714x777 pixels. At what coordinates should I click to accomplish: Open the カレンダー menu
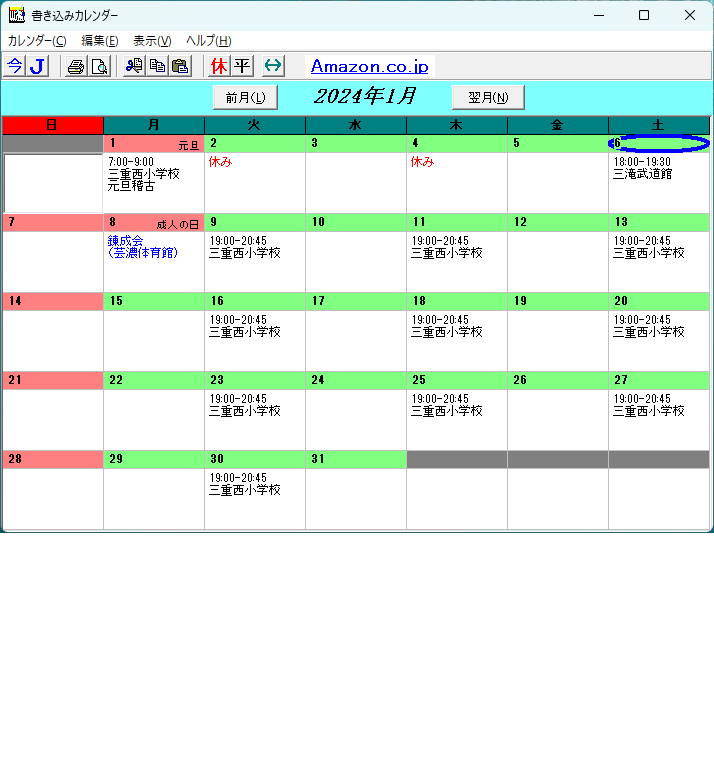pyautogui.click(x=37, y=41)
